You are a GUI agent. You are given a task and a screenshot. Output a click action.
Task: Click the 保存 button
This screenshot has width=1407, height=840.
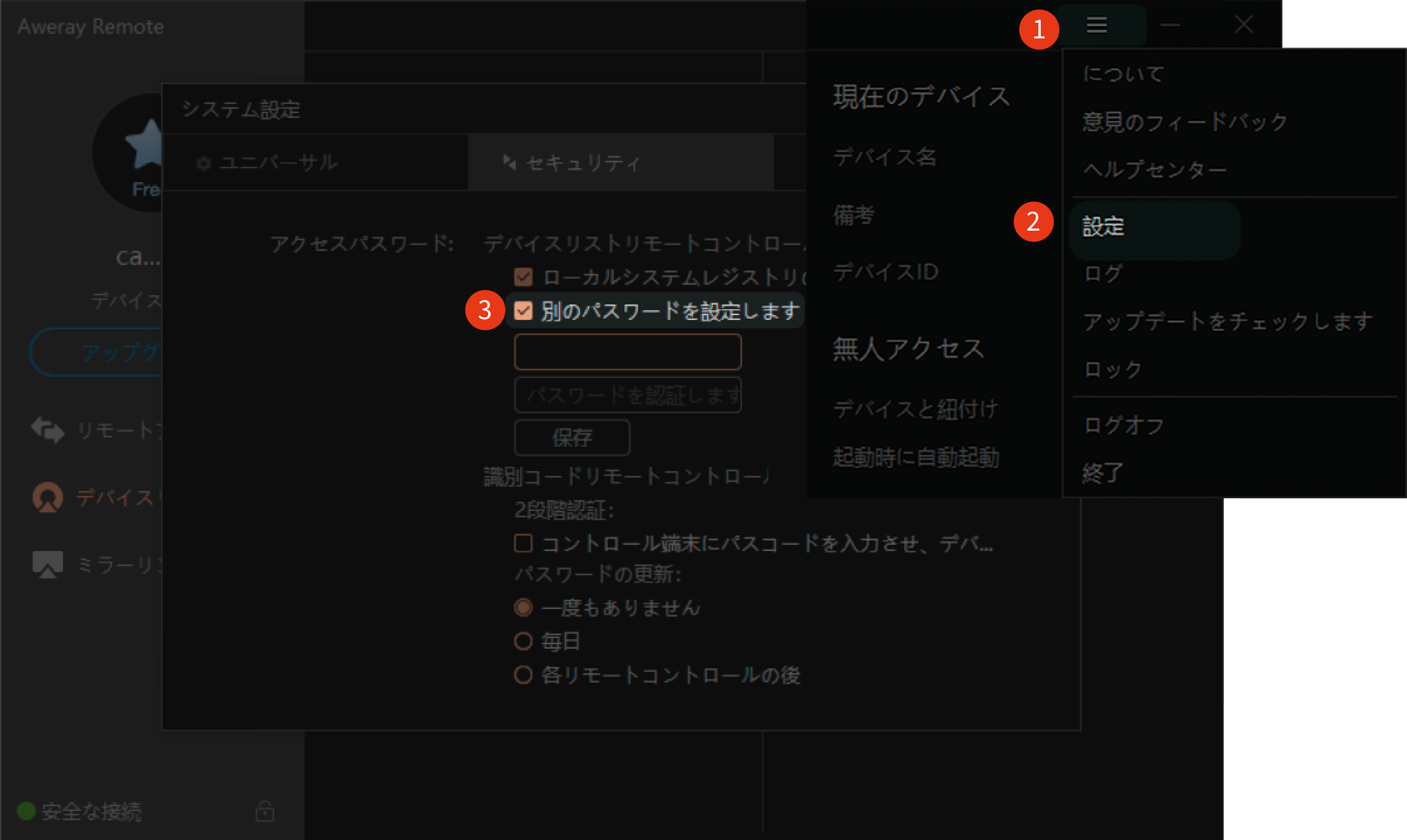tap(571, 437)
